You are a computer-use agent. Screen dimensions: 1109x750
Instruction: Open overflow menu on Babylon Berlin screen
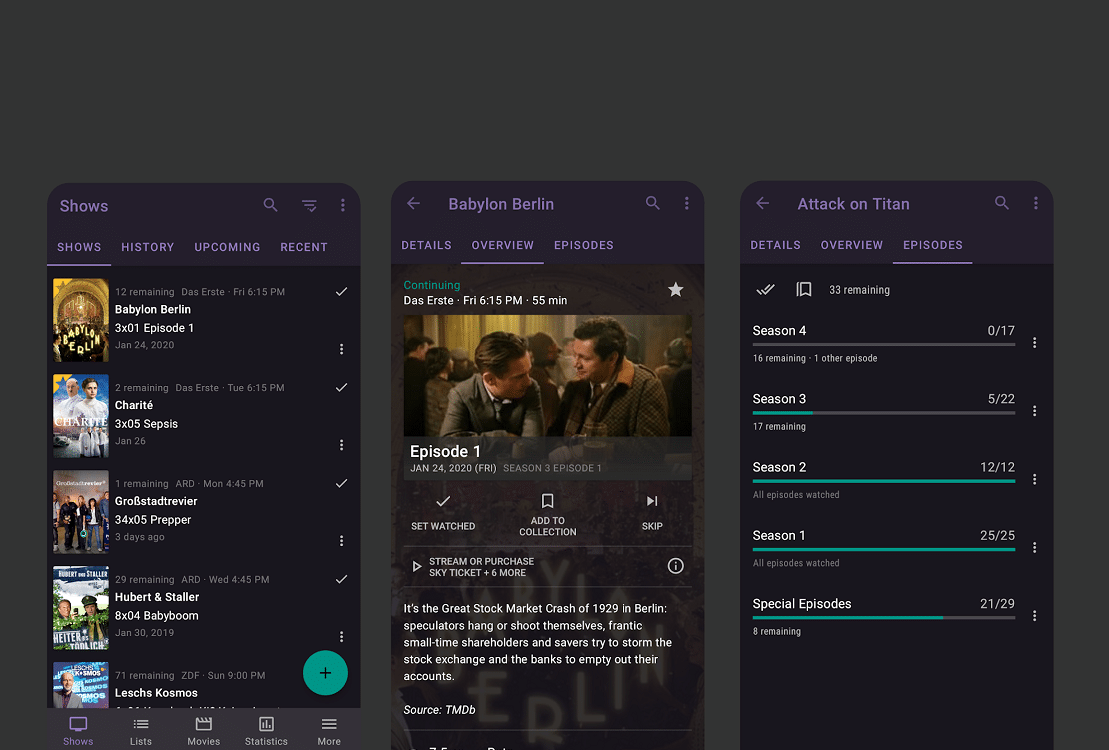pos(687,204)
